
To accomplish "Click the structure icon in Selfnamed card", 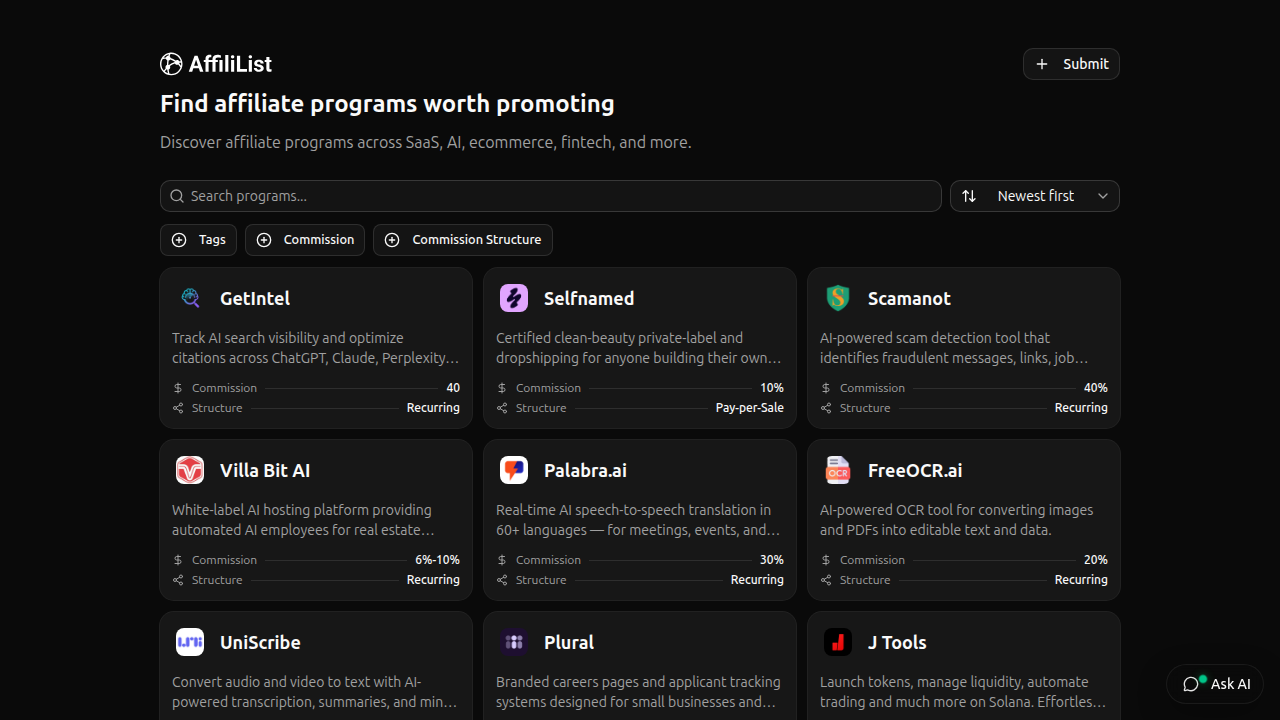I will [x=502, y=408].
